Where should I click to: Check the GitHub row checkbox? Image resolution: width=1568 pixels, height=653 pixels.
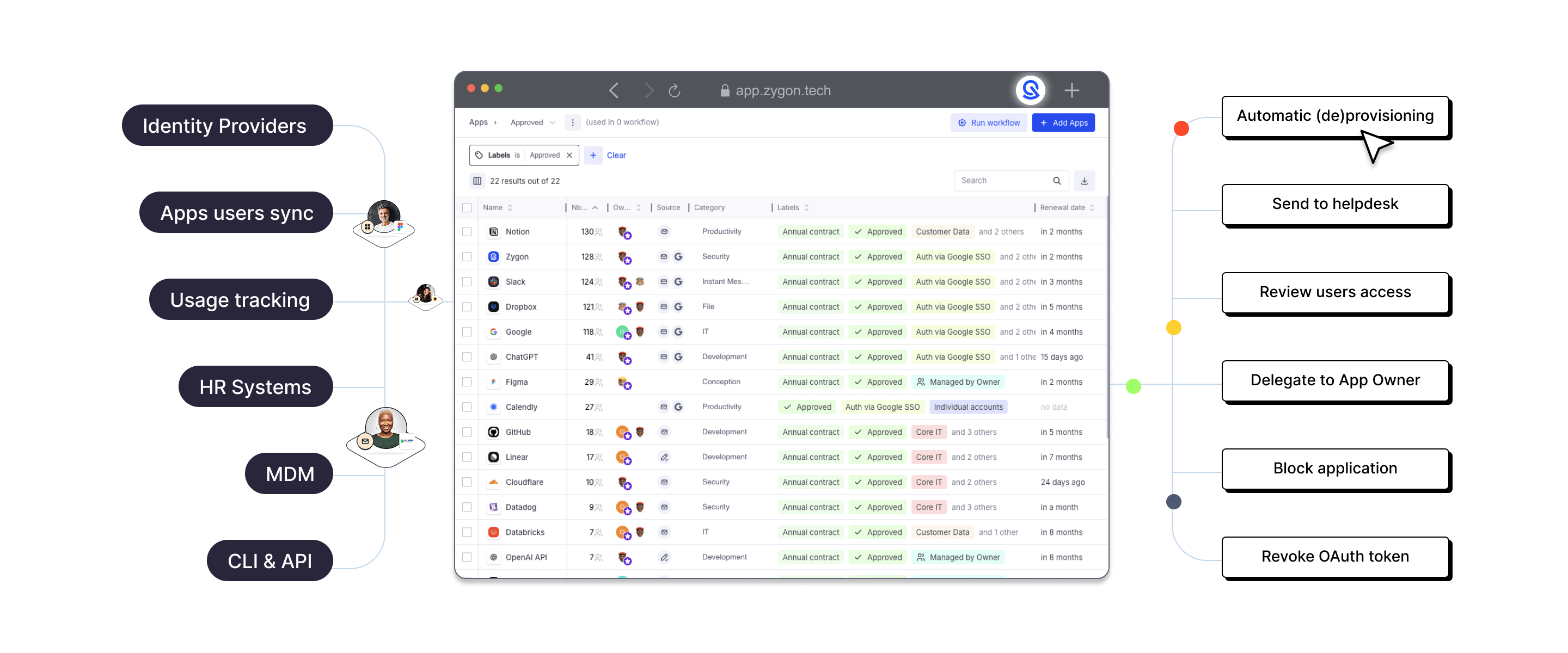[x=467, y=432]
